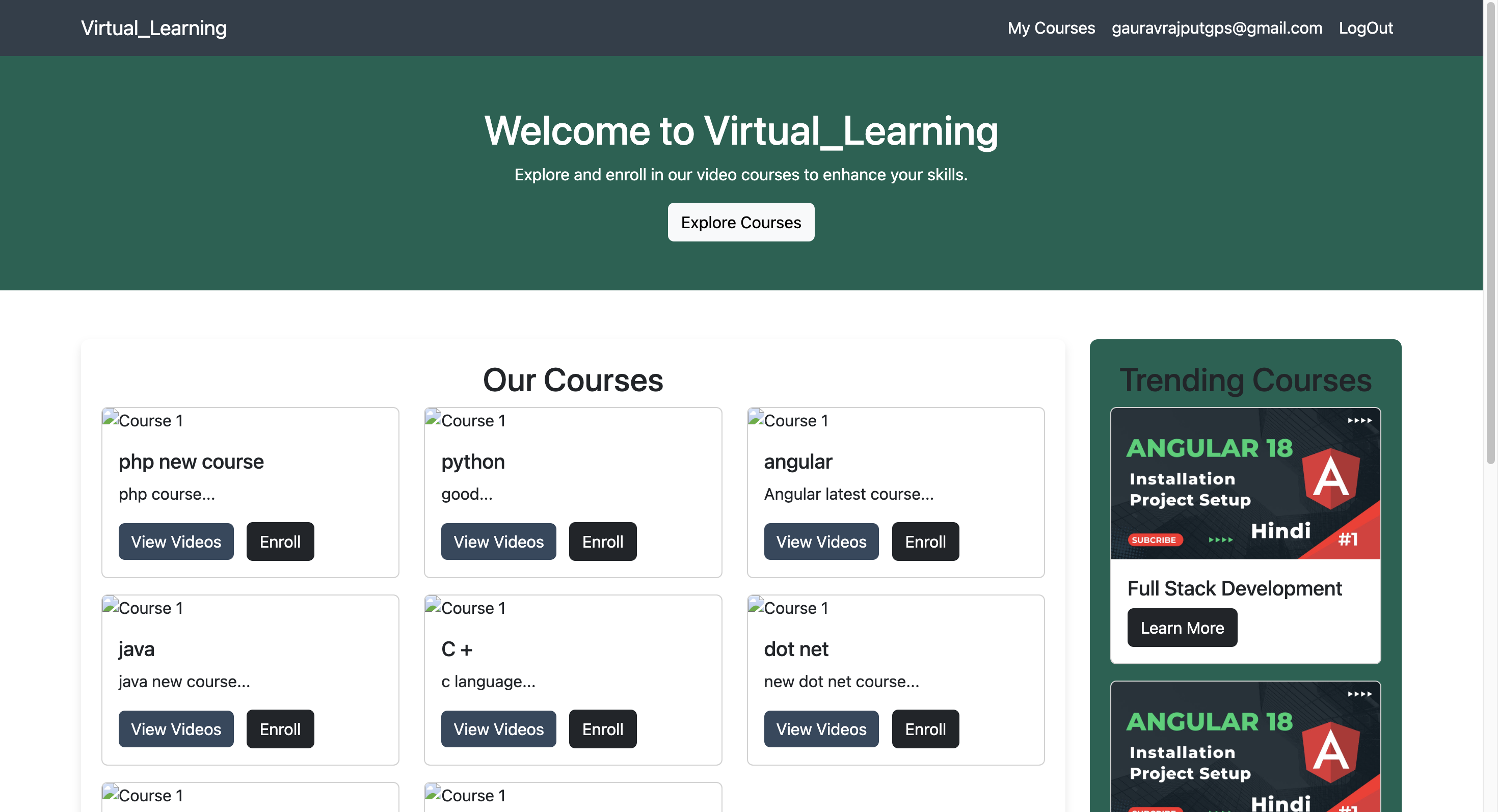
Task: Click broken image icon on php course card
Action: click(x=111, y=418)
